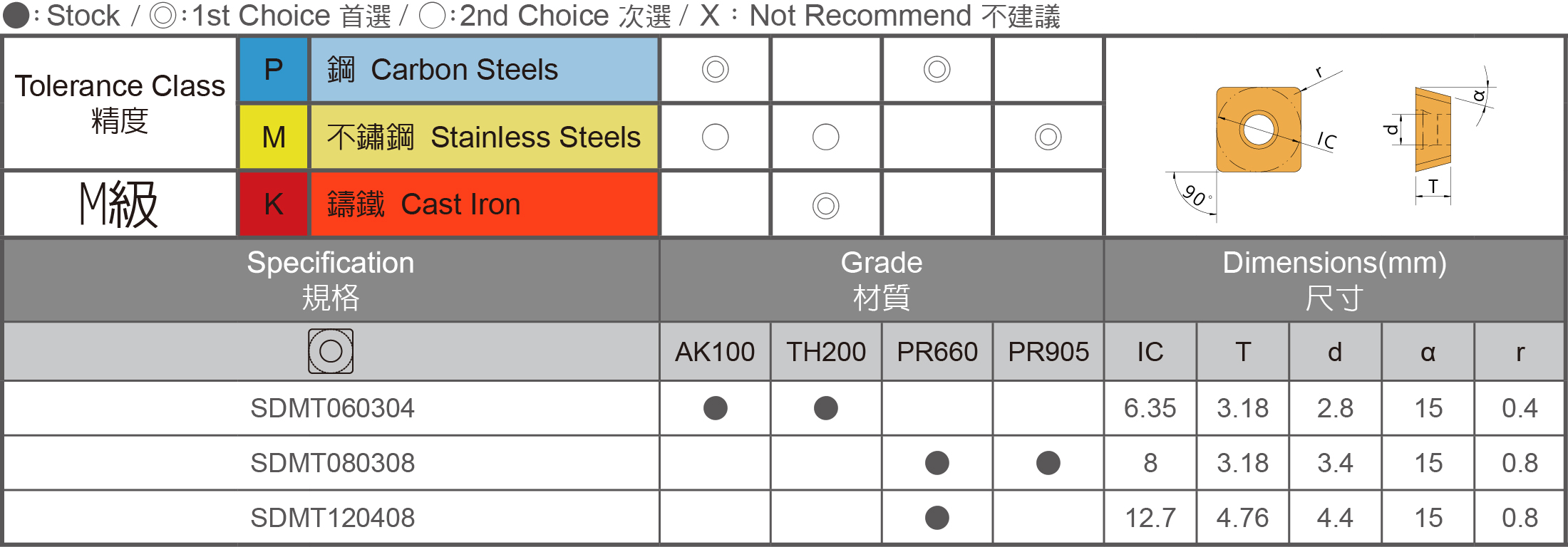Click the TH200 grade column header
The image size is (1568, 547).
point(825,352)
